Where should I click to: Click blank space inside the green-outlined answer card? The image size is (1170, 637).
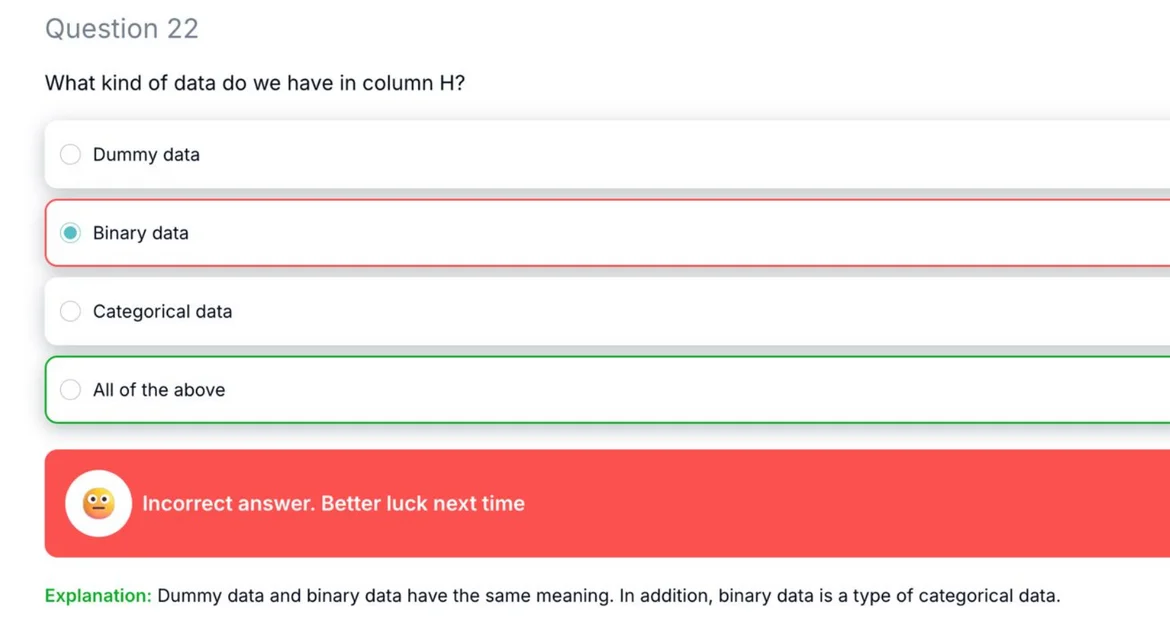click(x=672, y=389)
